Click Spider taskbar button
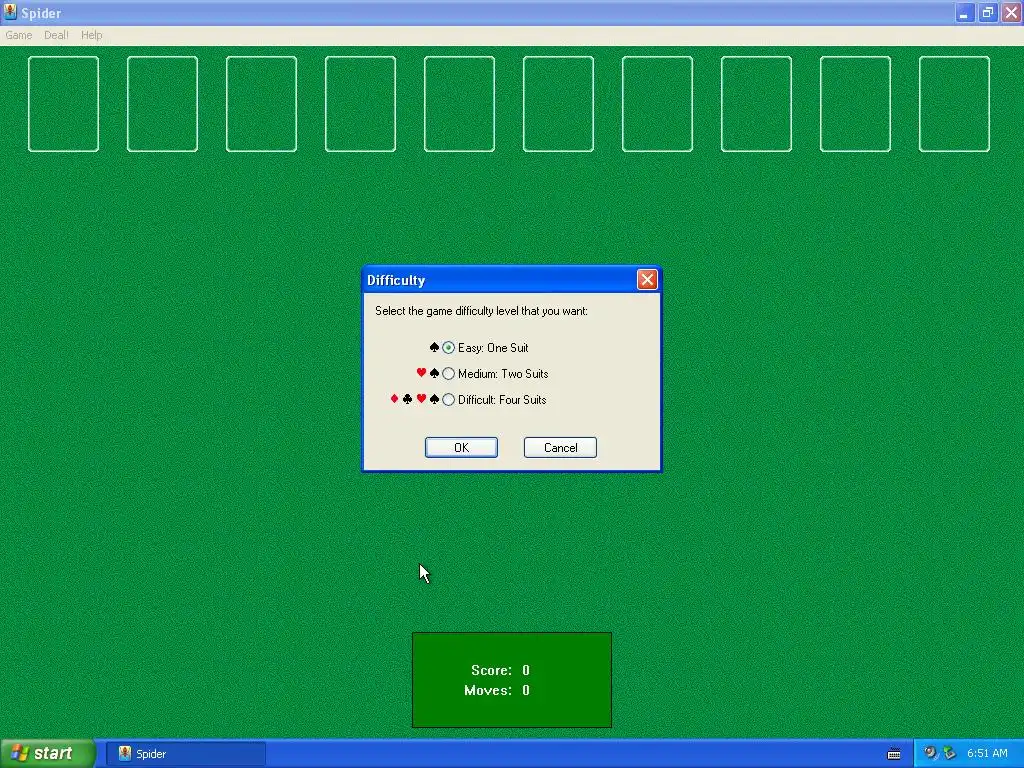Screen dimensions: 1024x768 (185, 754)
